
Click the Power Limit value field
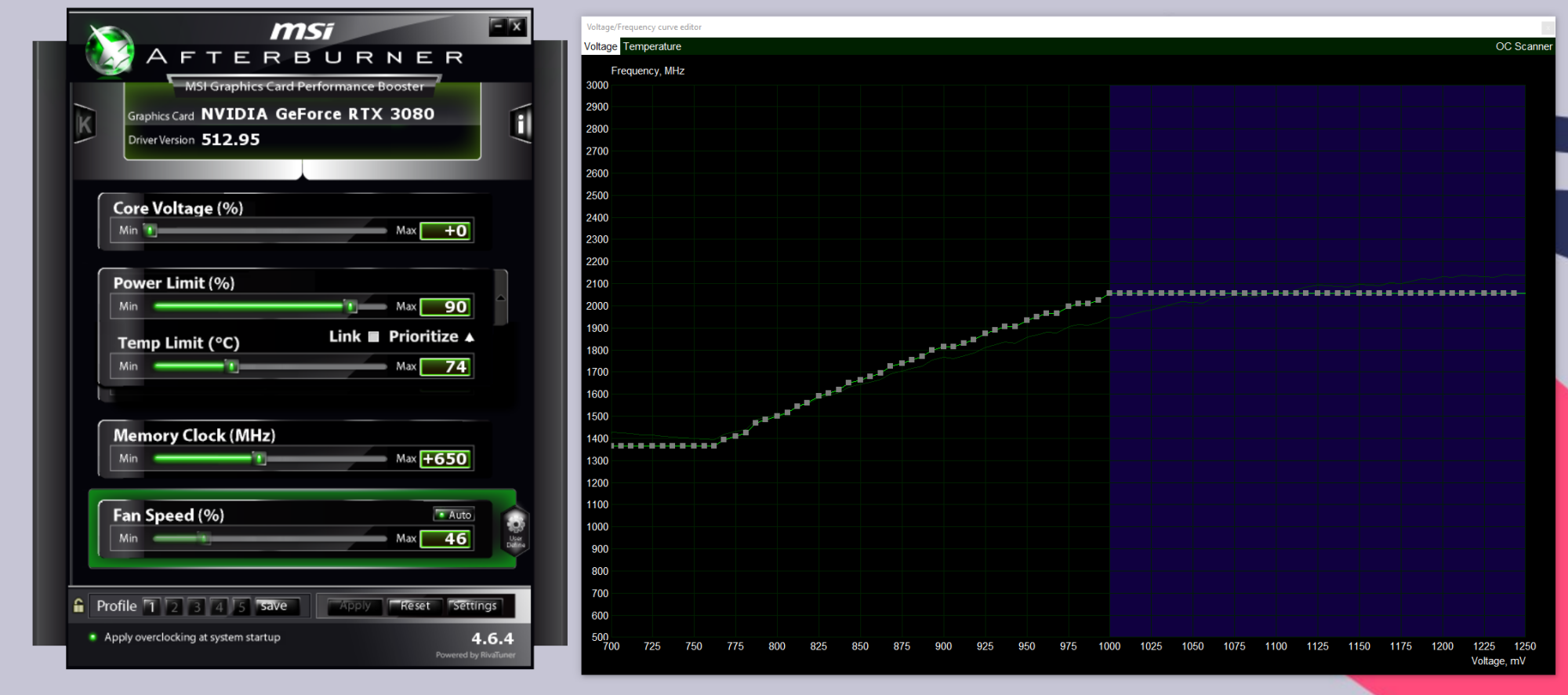[446, 307]
